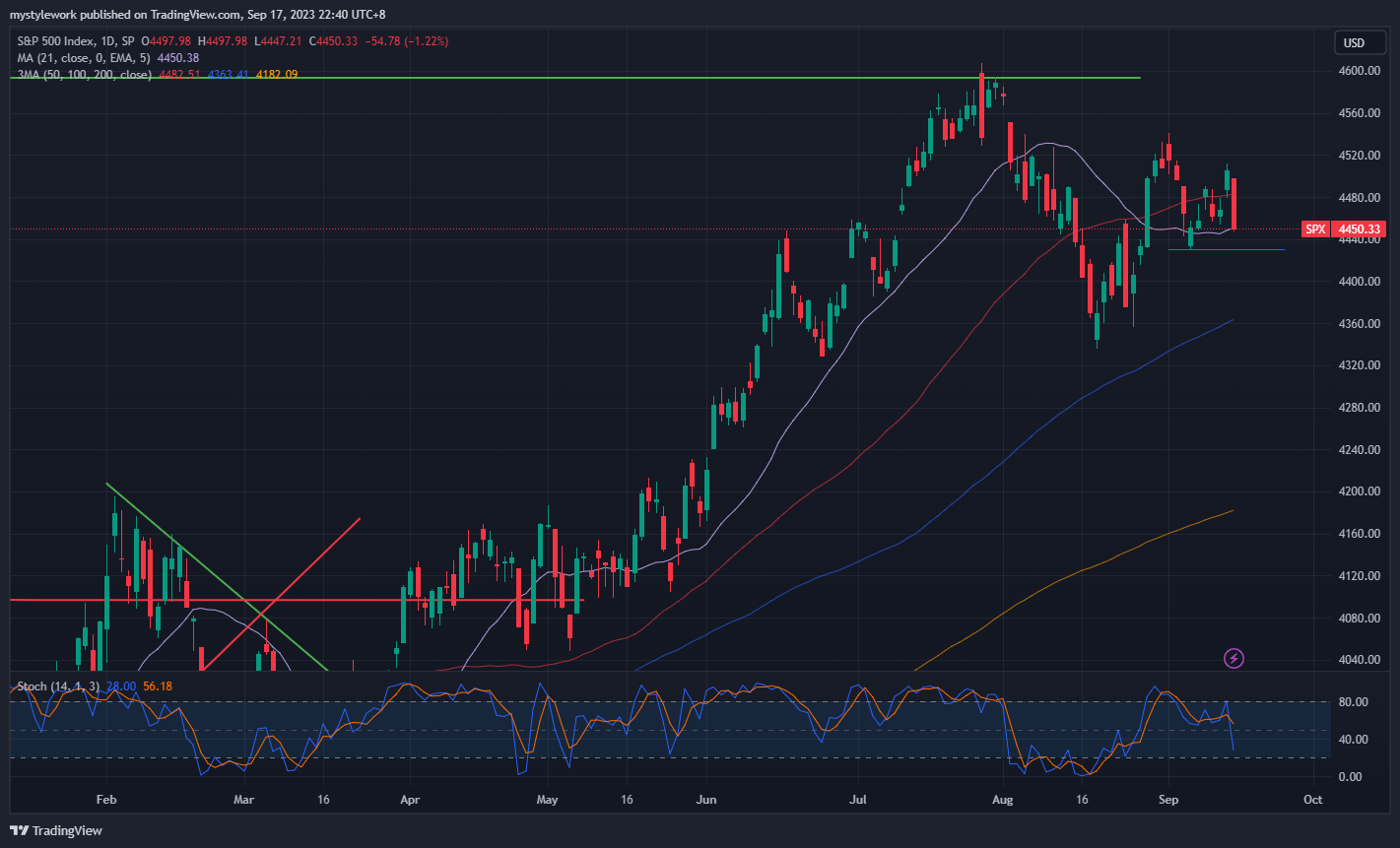
Task: Click the Stoch 56.18 orange value
Action: tap(158, 685)
